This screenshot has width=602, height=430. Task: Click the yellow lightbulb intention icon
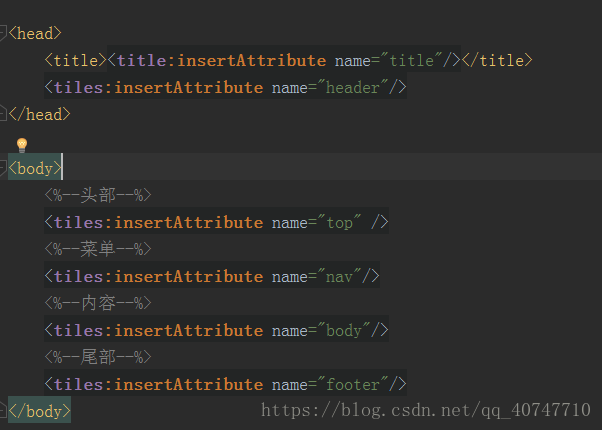(22, 145)
